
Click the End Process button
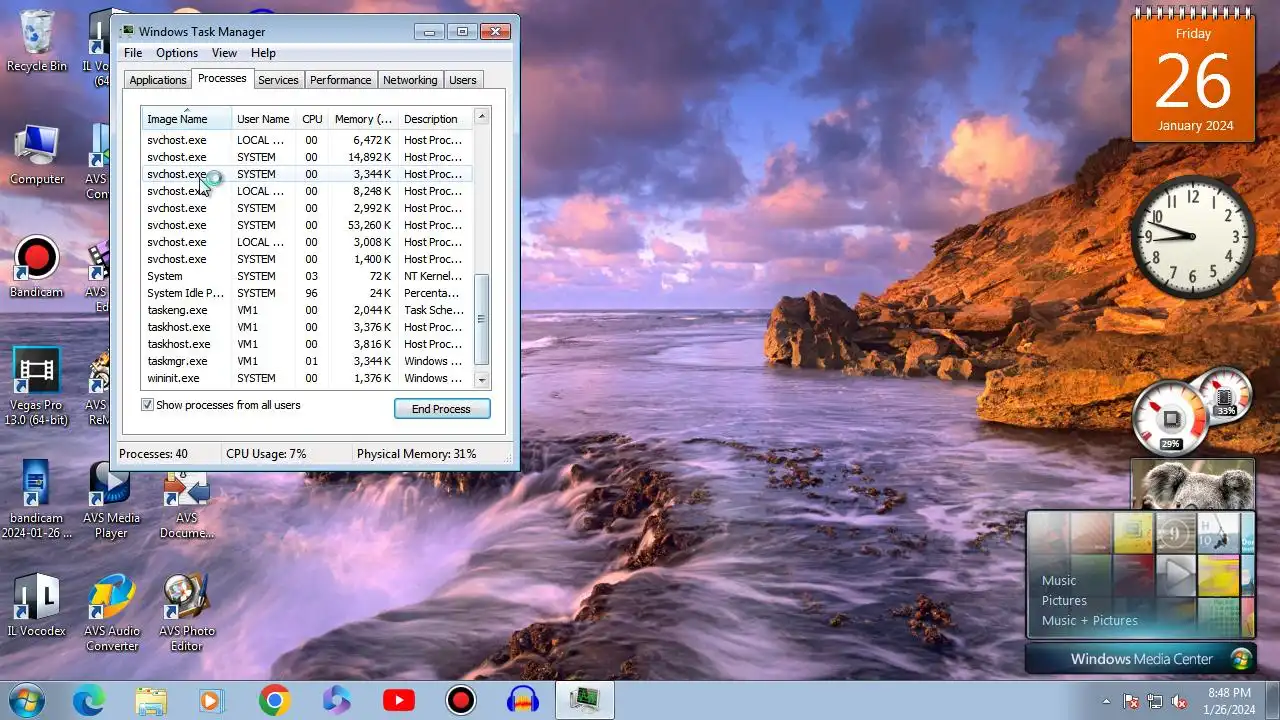442,409
